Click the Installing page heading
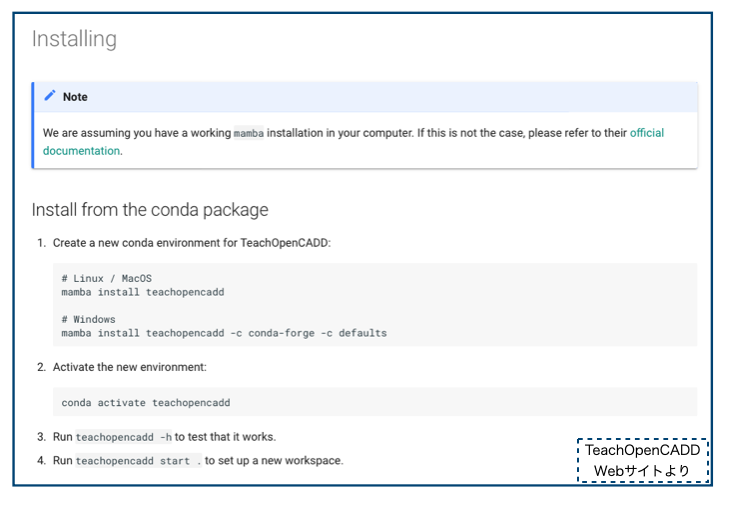Viewport: 748px width, 505px height. pos(74,39)
